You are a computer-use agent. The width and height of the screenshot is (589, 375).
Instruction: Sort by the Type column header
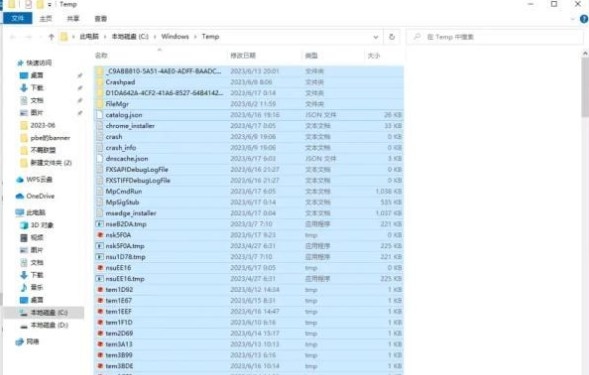[311, 56]
